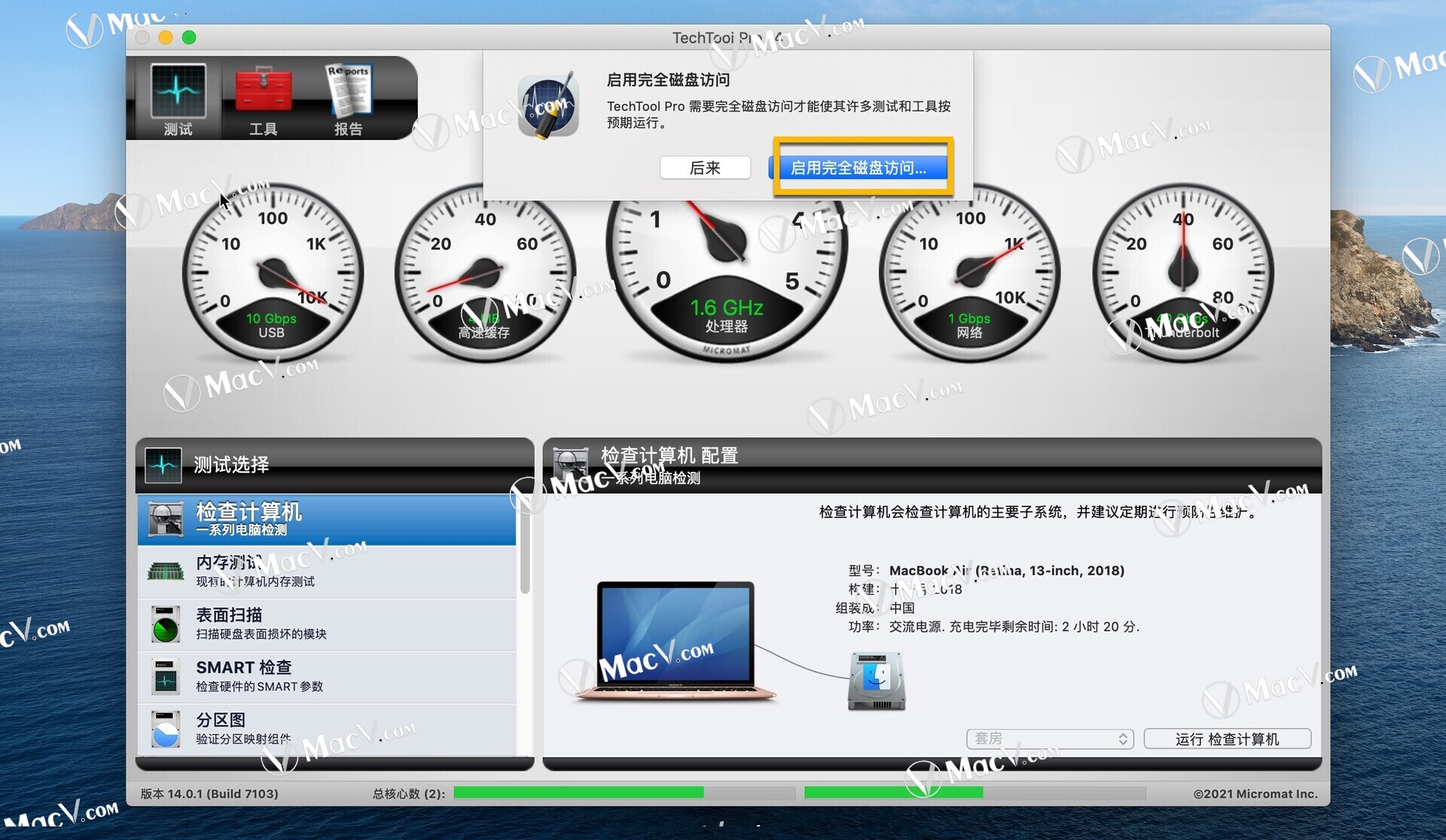
Task: Click the 内存测试 RAM chip icon
Action: click(166, 572)
